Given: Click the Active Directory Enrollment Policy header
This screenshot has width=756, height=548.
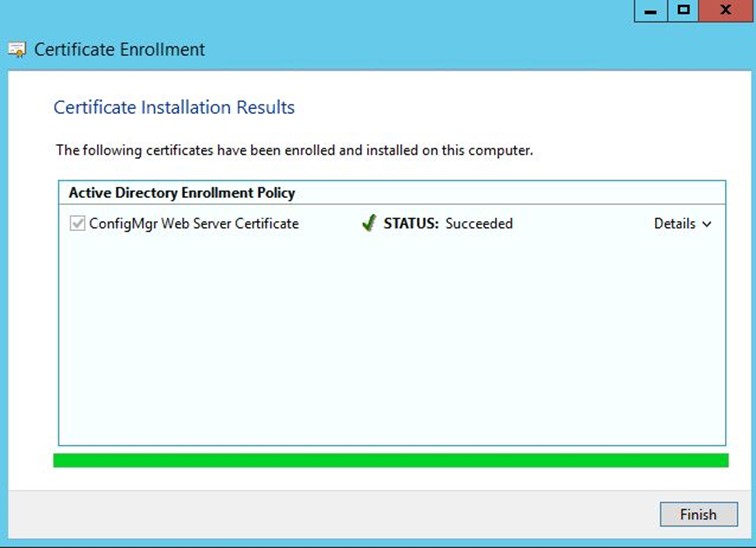Looking at the screenshot, I should (x=182, y=193).
